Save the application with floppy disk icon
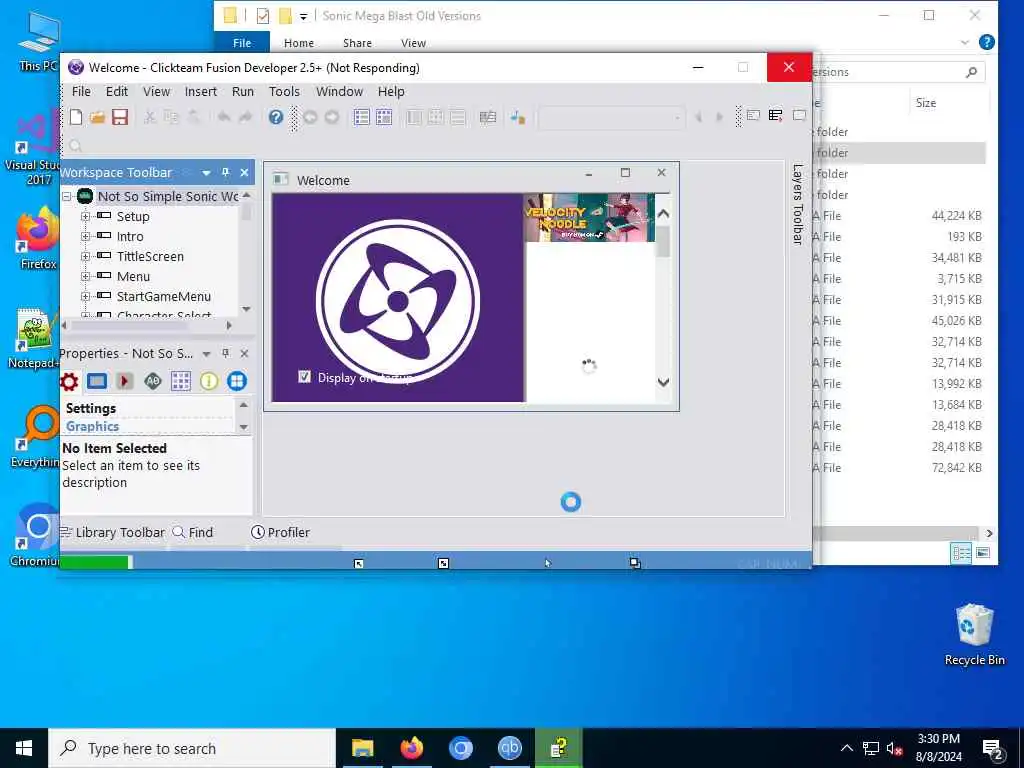Image resolution: width=1024 pixels, height=768 pixels. point(120,118)
